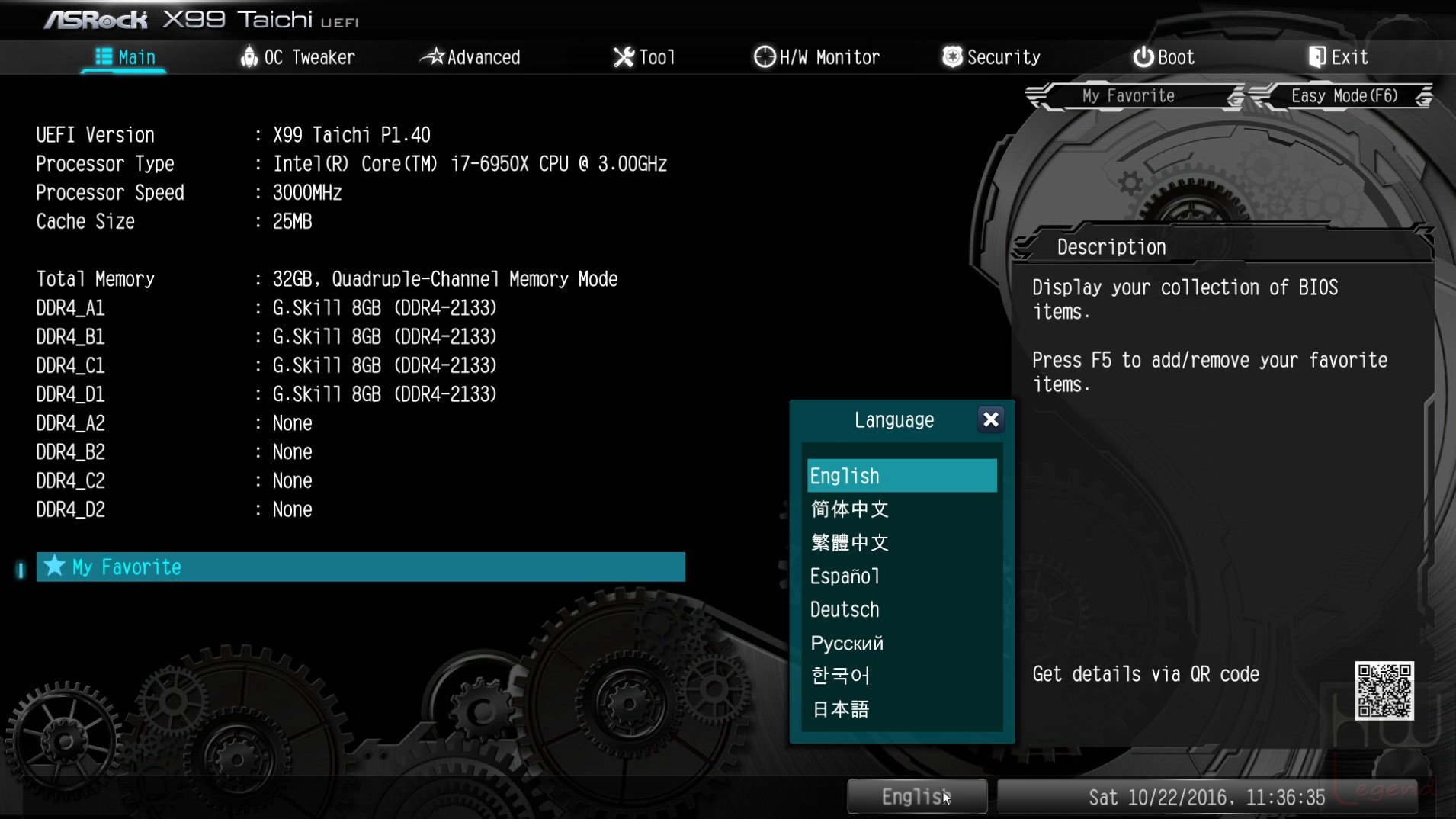The width and height of the screenshot is (1456, 819).
Task: Select 한국어 language
Action: point(902,676)
